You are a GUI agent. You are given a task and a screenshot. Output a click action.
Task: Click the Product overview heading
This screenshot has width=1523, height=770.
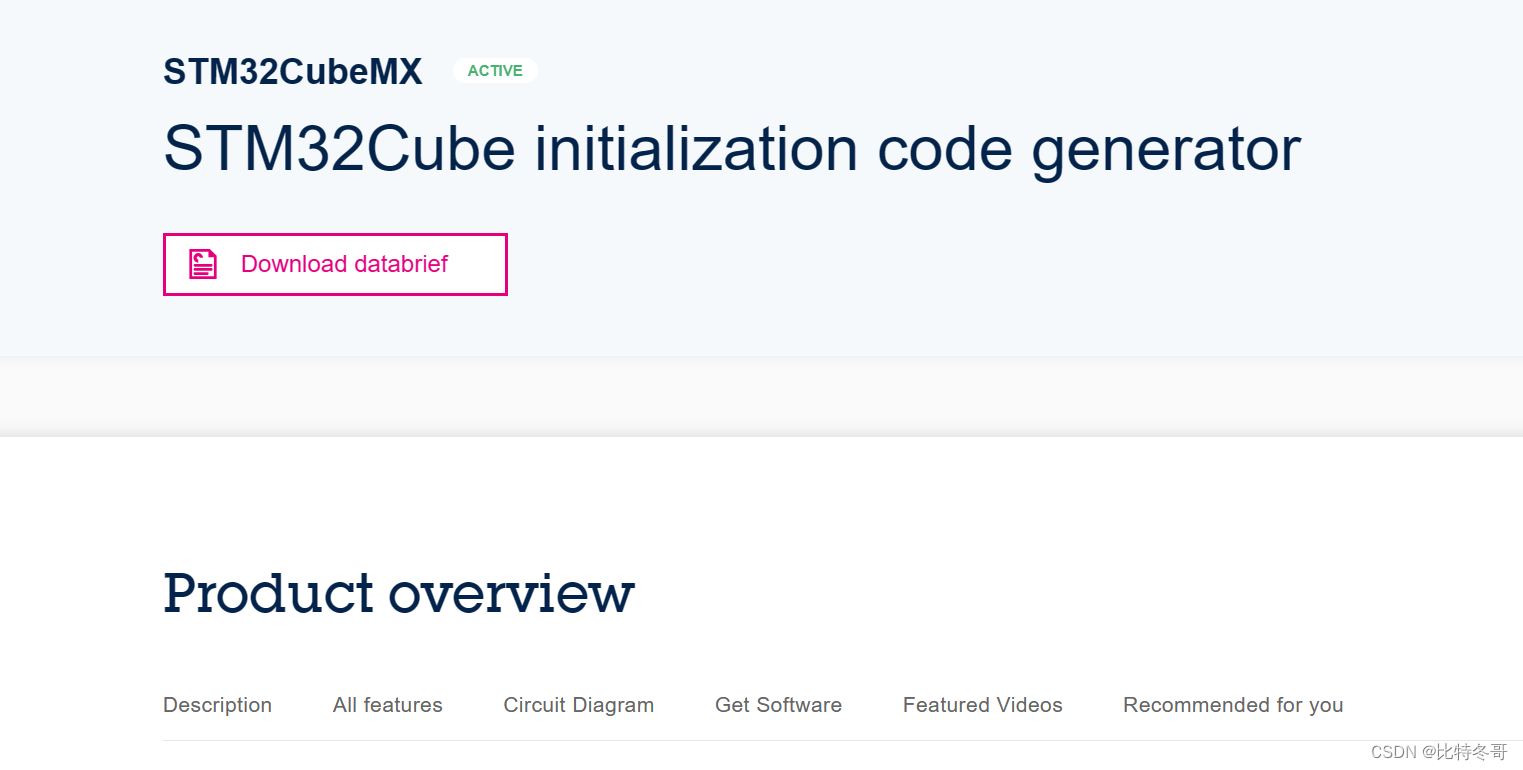[399, 592]
